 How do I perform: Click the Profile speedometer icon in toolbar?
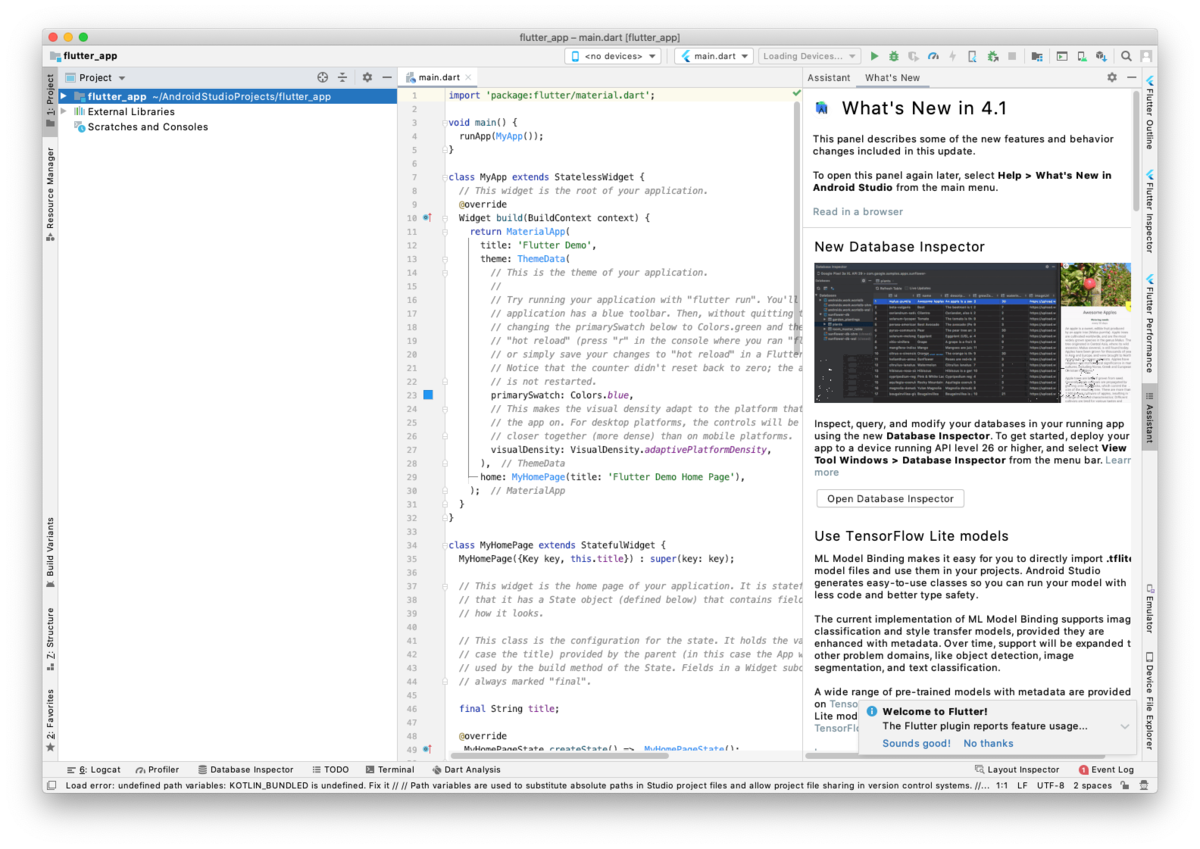pos(933,56)
